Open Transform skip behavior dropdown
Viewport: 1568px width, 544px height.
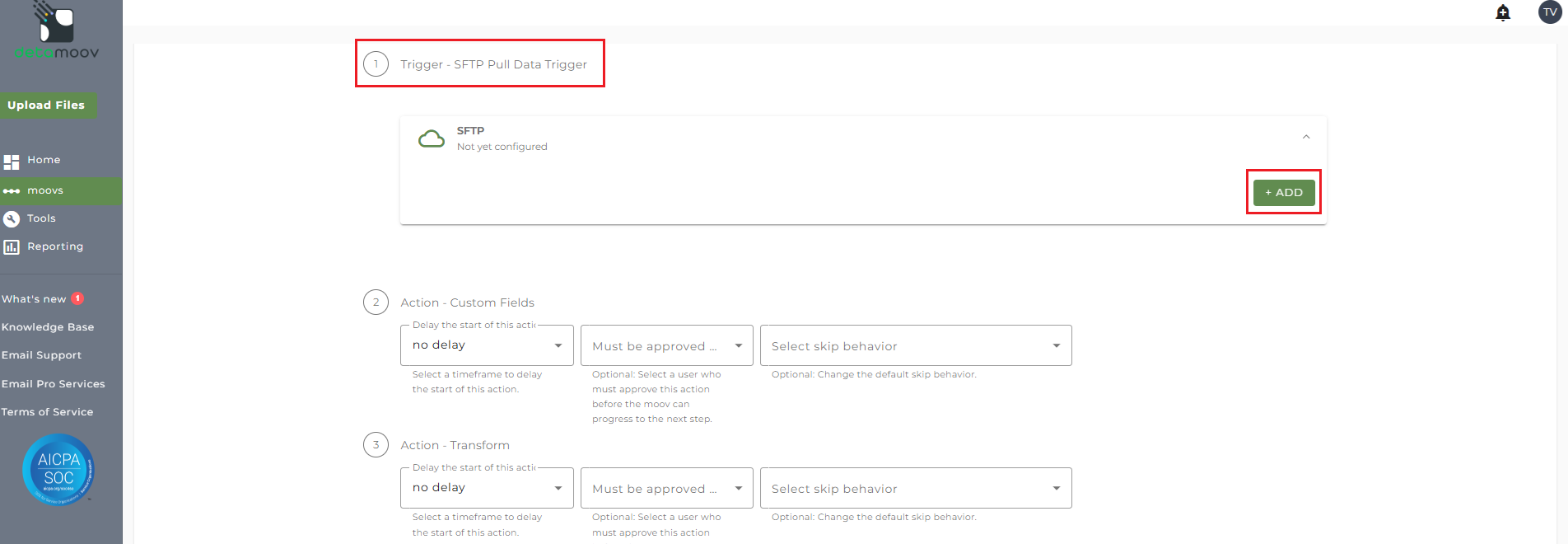coord(915,489)
